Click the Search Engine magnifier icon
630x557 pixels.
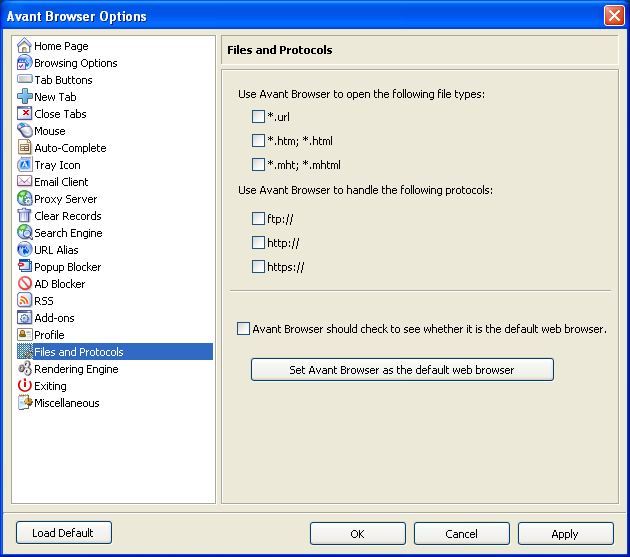tap(24, 233)
